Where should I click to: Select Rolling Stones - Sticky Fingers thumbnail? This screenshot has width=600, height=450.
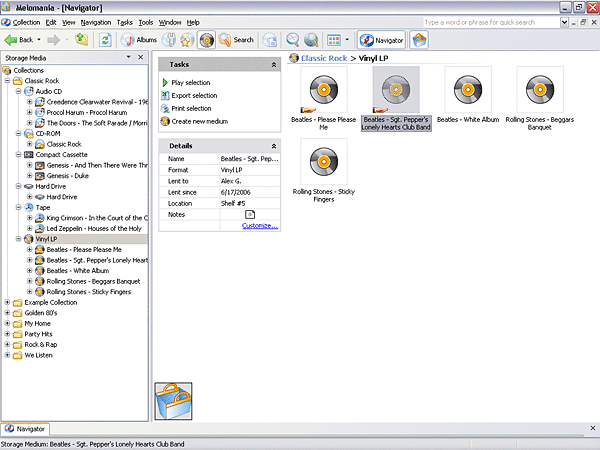point(324,162)
